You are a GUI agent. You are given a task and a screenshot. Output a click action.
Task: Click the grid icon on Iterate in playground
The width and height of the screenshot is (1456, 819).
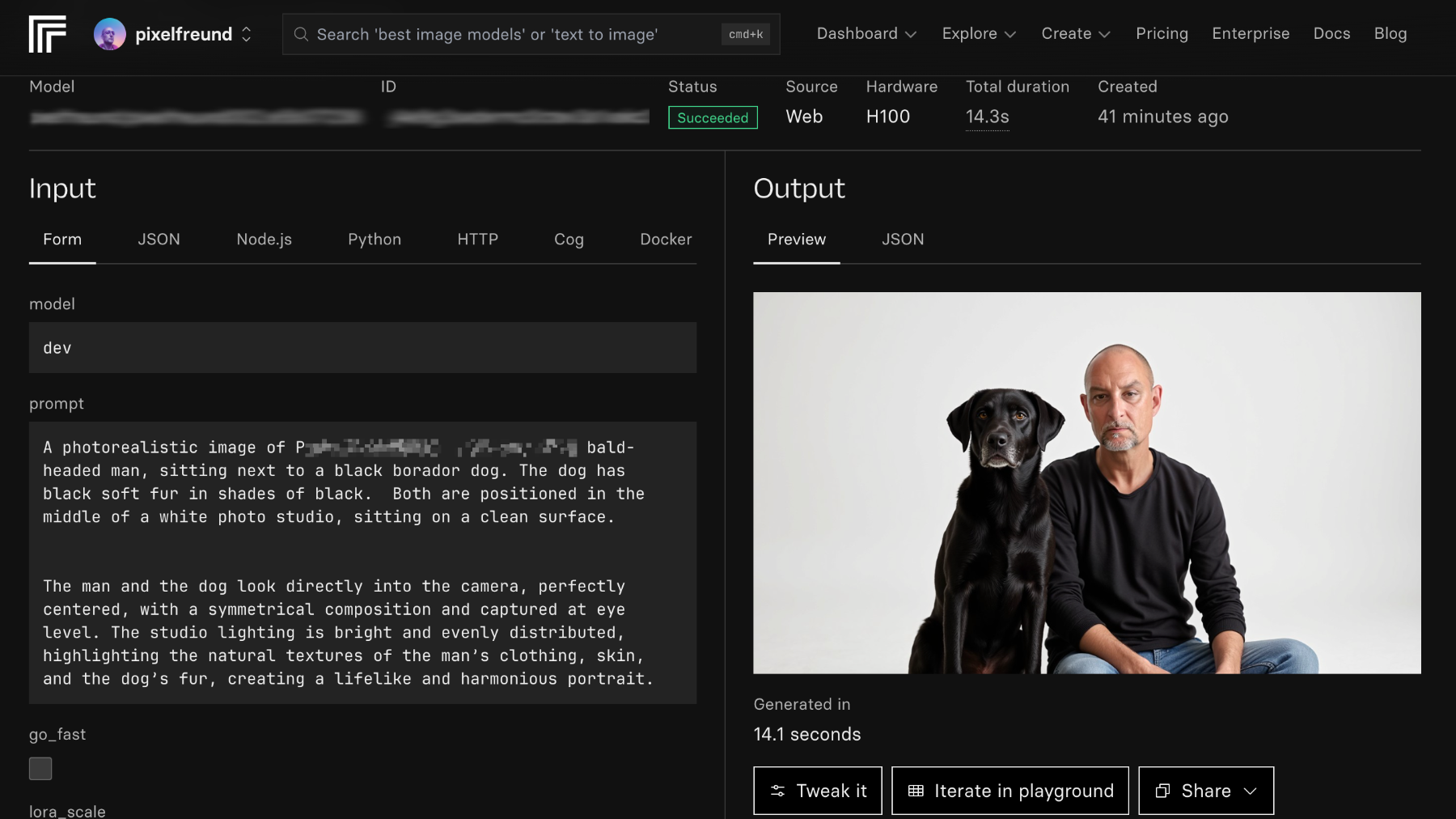click(916, 791)
